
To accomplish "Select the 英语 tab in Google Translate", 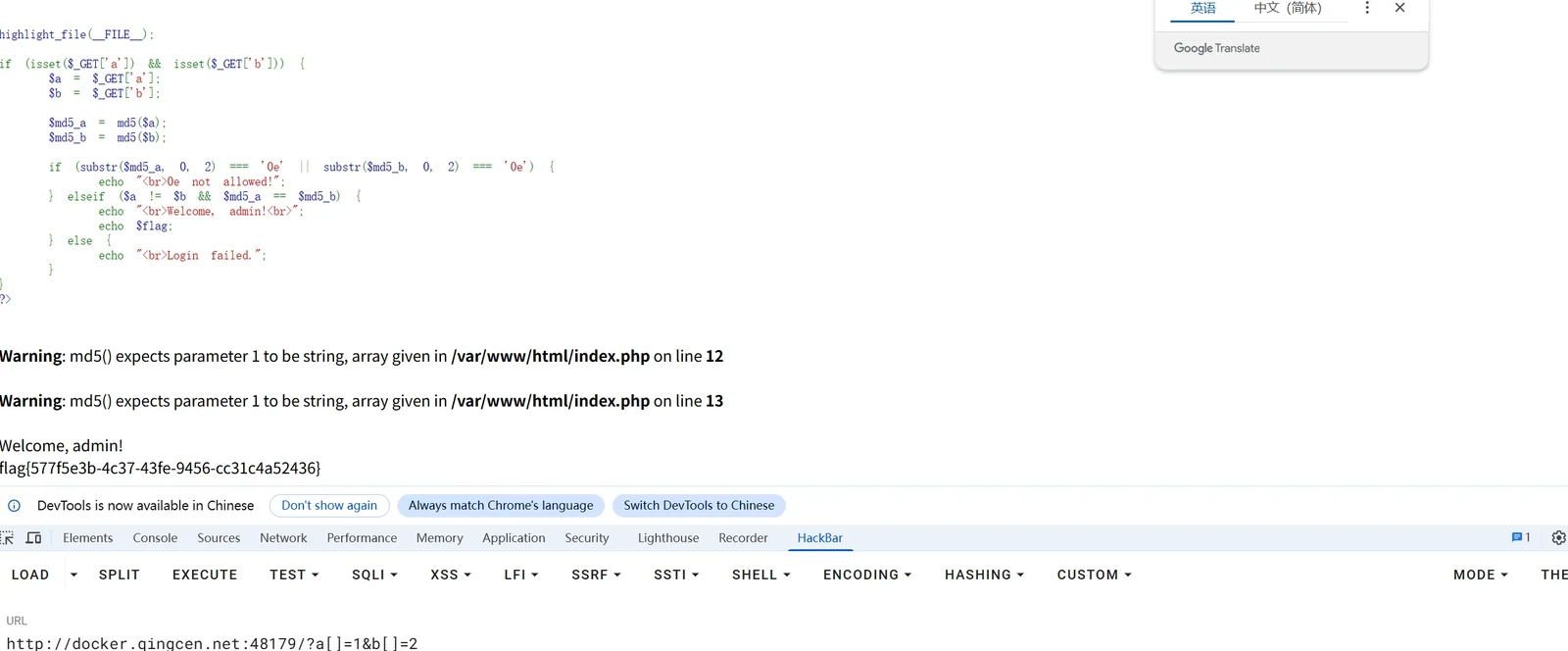I will click(1202, 9).
